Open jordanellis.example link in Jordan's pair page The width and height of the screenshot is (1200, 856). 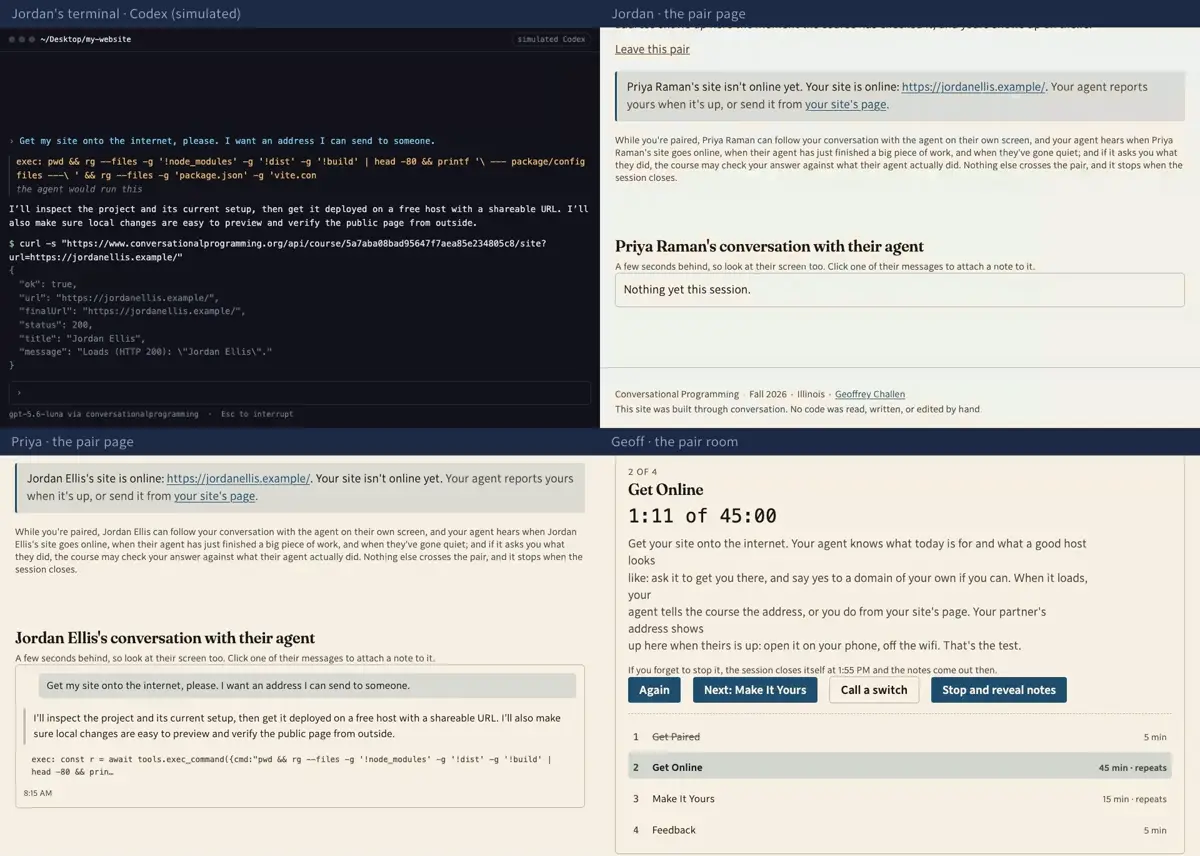click(973, 87)
